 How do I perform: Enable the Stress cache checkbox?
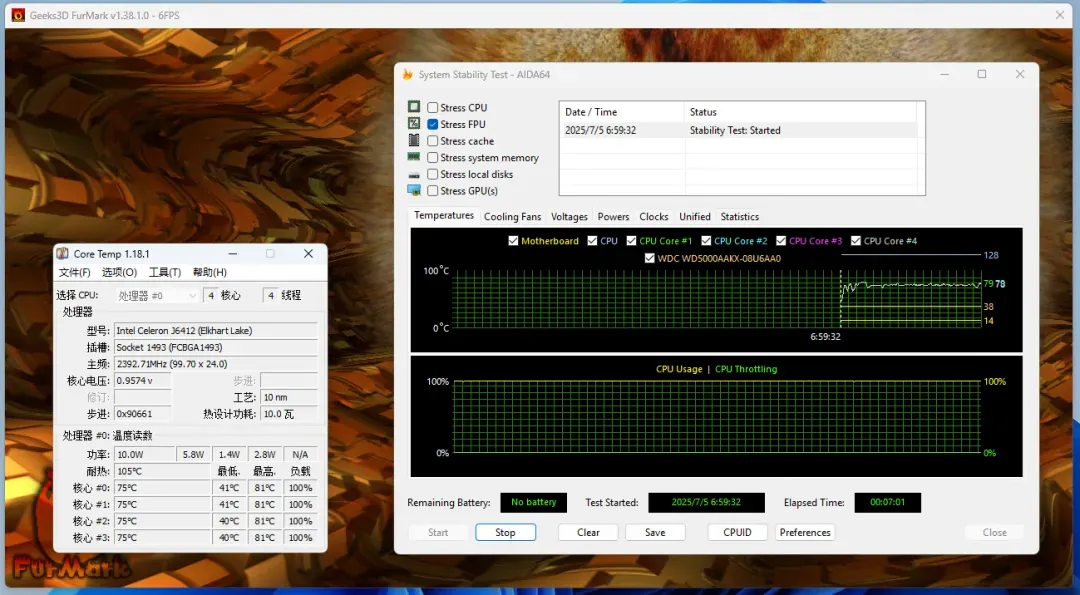(x=433, y=140)
